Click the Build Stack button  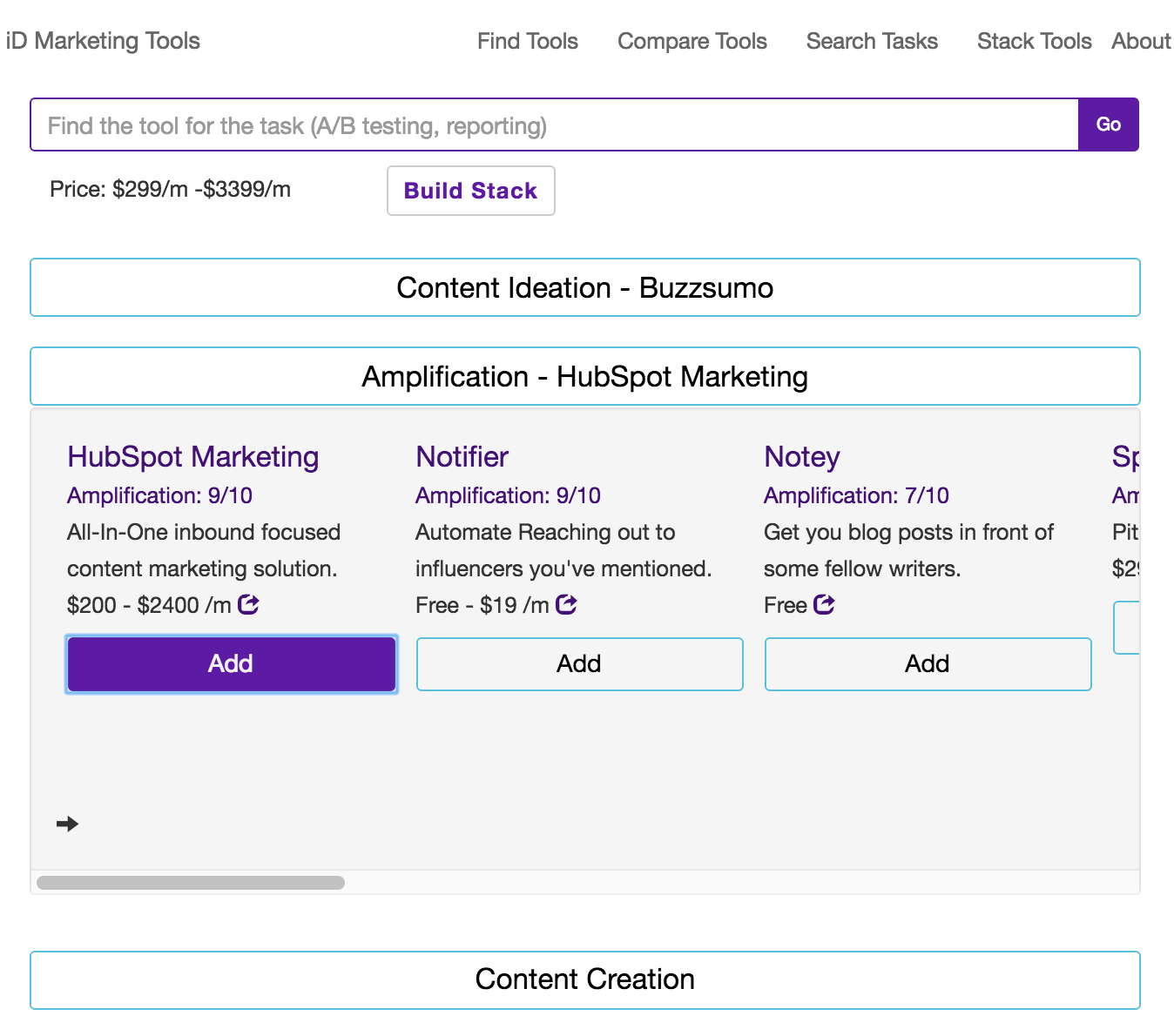tap(471, 191)
